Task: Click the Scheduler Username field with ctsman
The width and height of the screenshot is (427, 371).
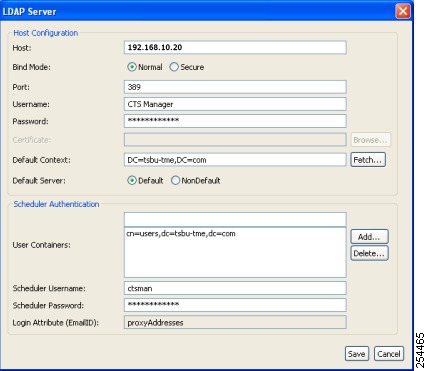Action: pos(235,288)
